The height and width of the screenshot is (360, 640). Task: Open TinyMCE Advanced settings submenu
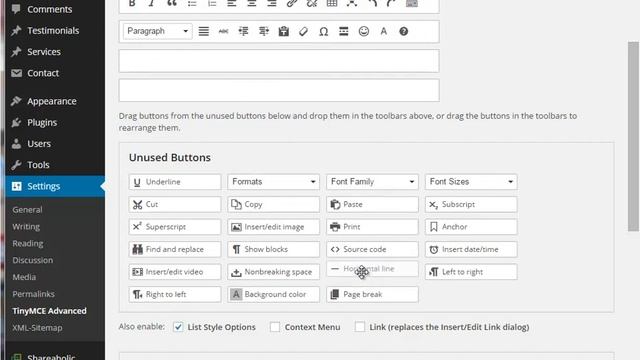click(49, 311)
